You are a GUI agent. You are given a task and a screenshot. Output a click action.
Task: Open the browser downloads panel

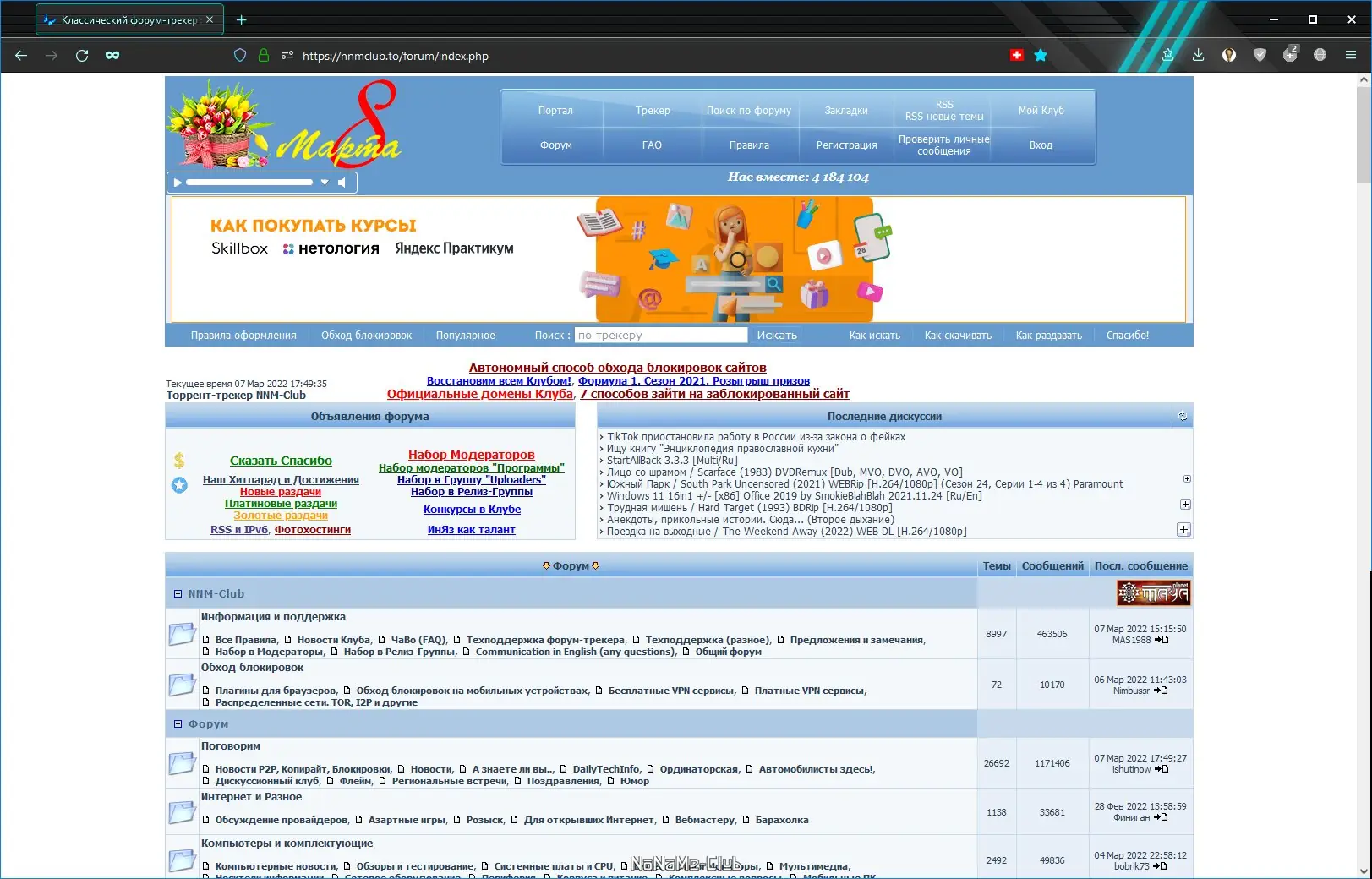click(x=1198, y=55)
